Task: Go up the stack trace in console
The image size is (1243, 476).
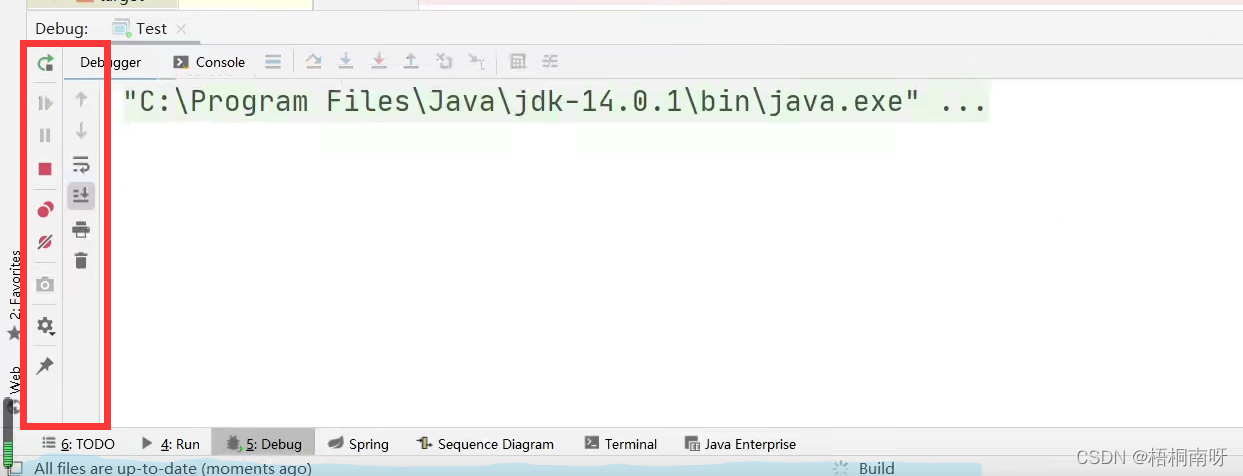Action: tap(81, 98)
